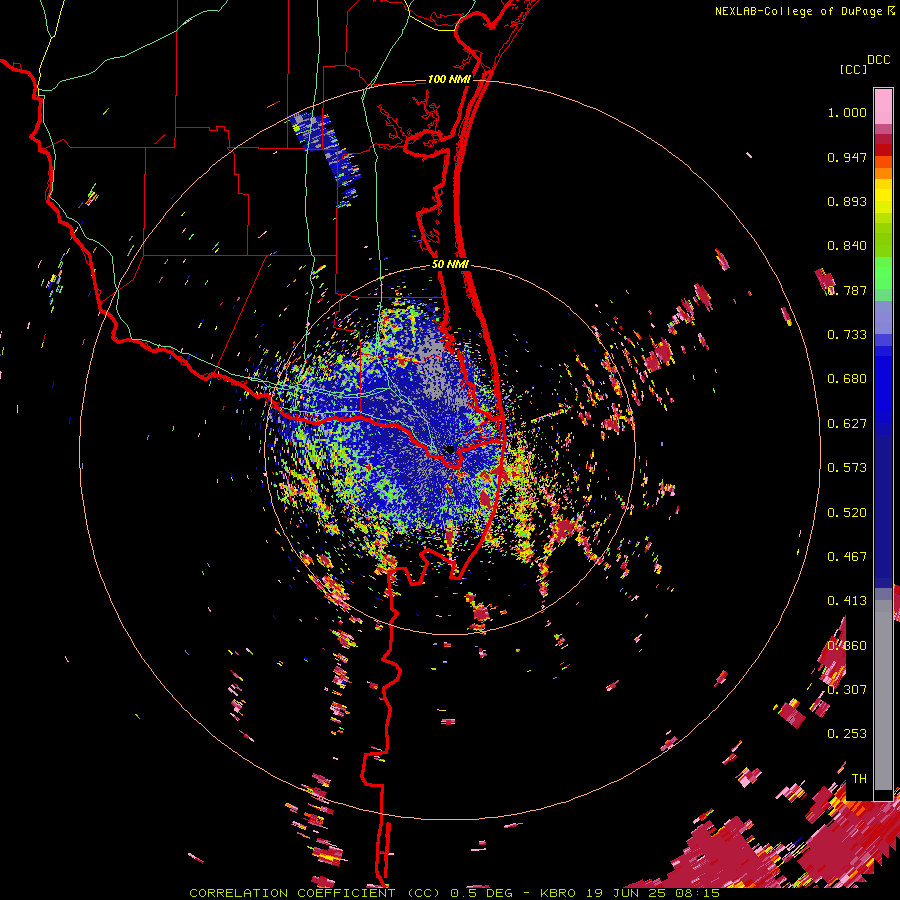Select the 0.947 color scale value

click(x=847, y=157)
